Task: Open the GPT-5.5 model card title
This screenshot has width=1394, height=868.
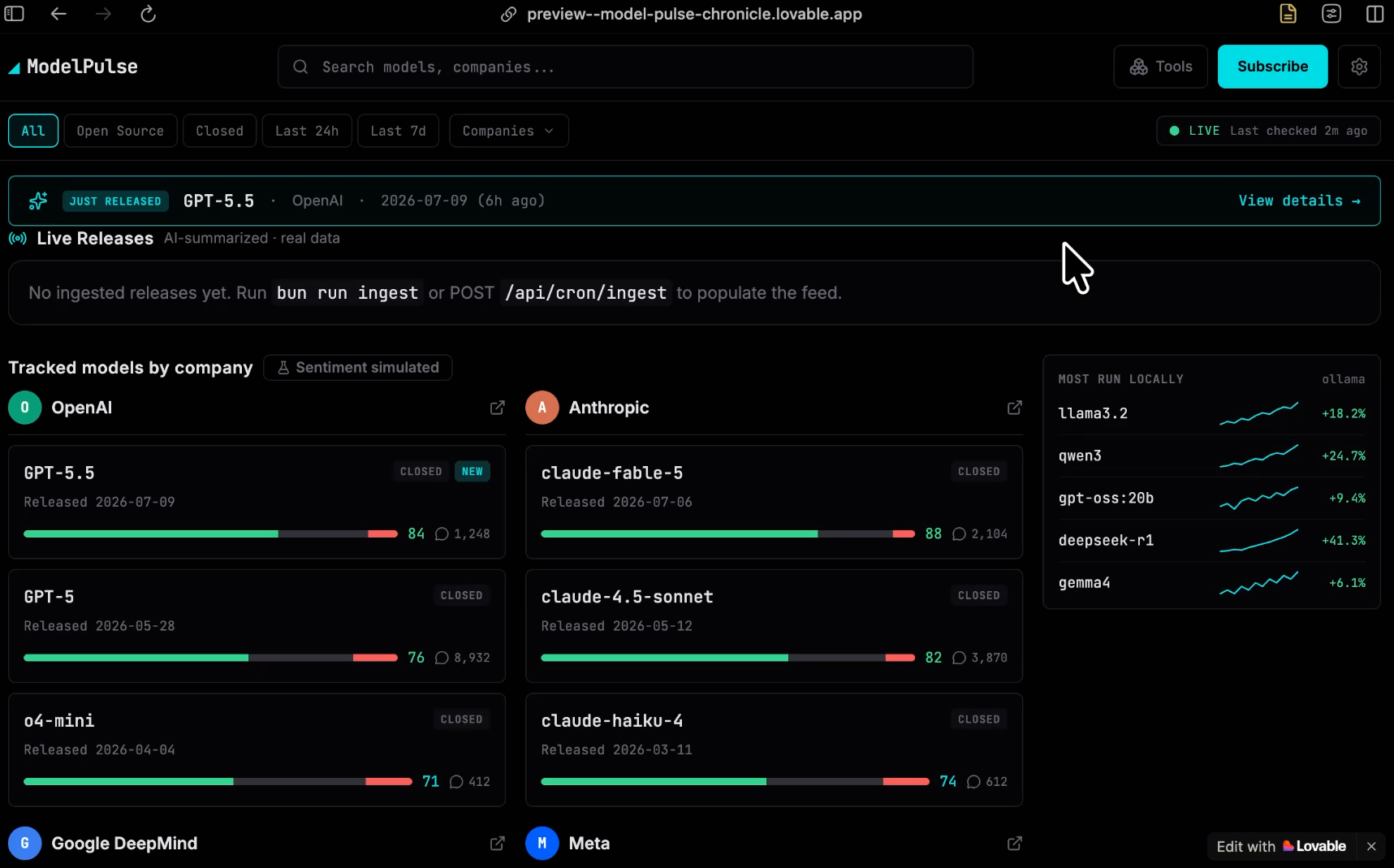Action: click(x=59, y=473)
